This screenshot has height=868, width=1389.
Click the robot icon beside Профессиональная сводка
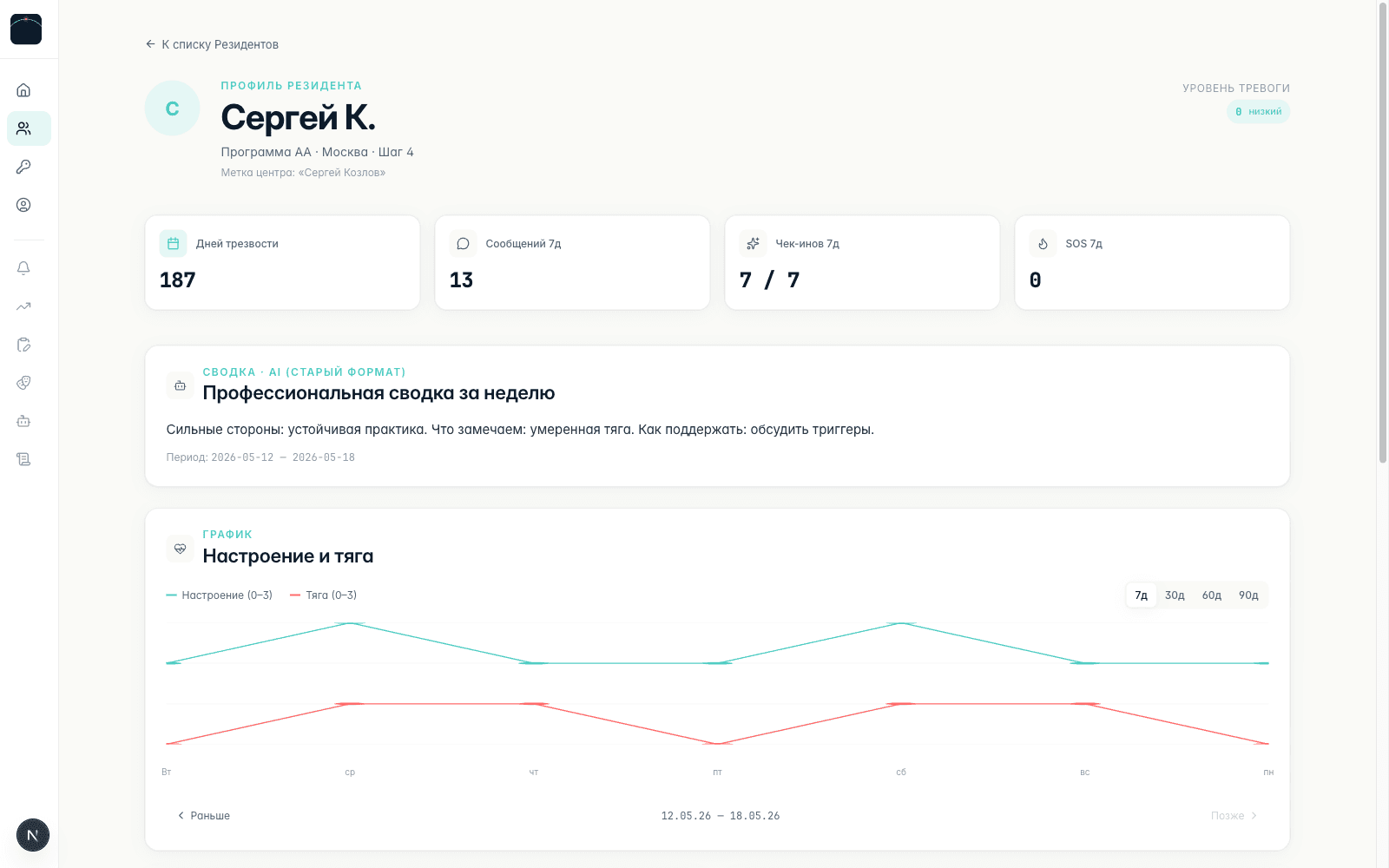180,385
